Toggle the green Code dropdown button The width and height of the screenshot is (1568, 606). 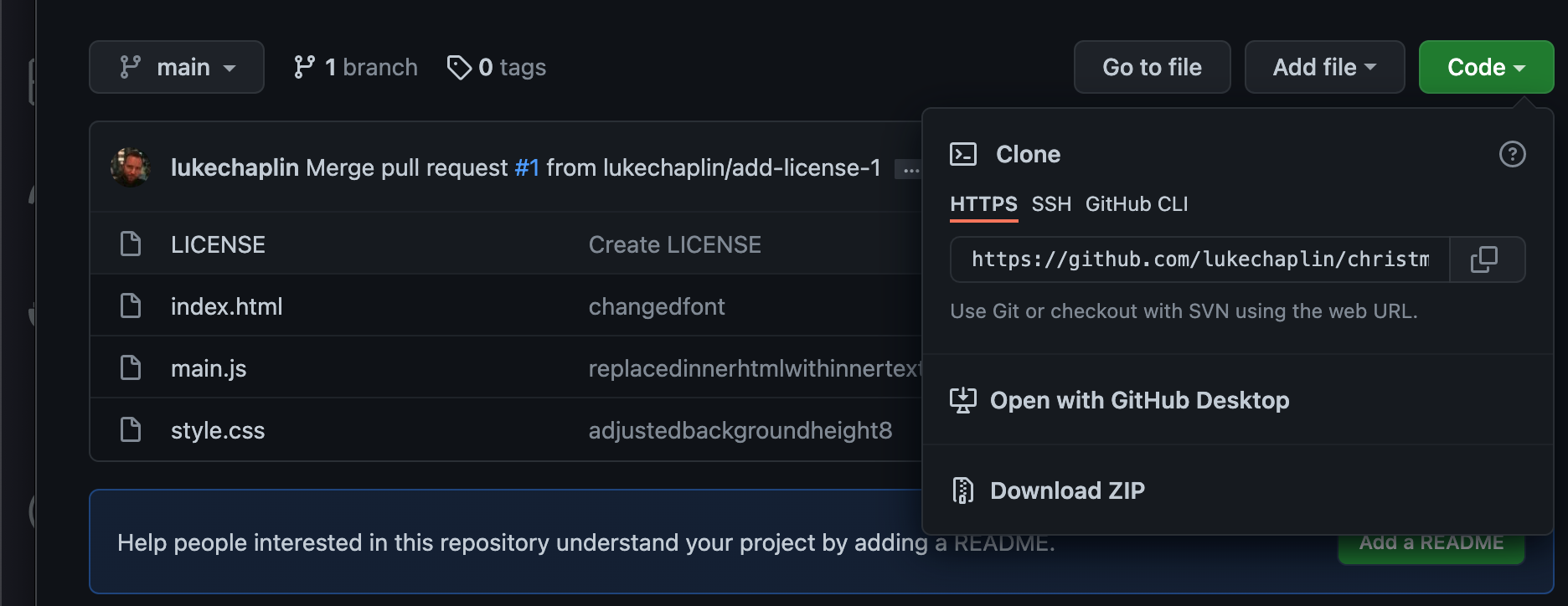coord(1486,67)
